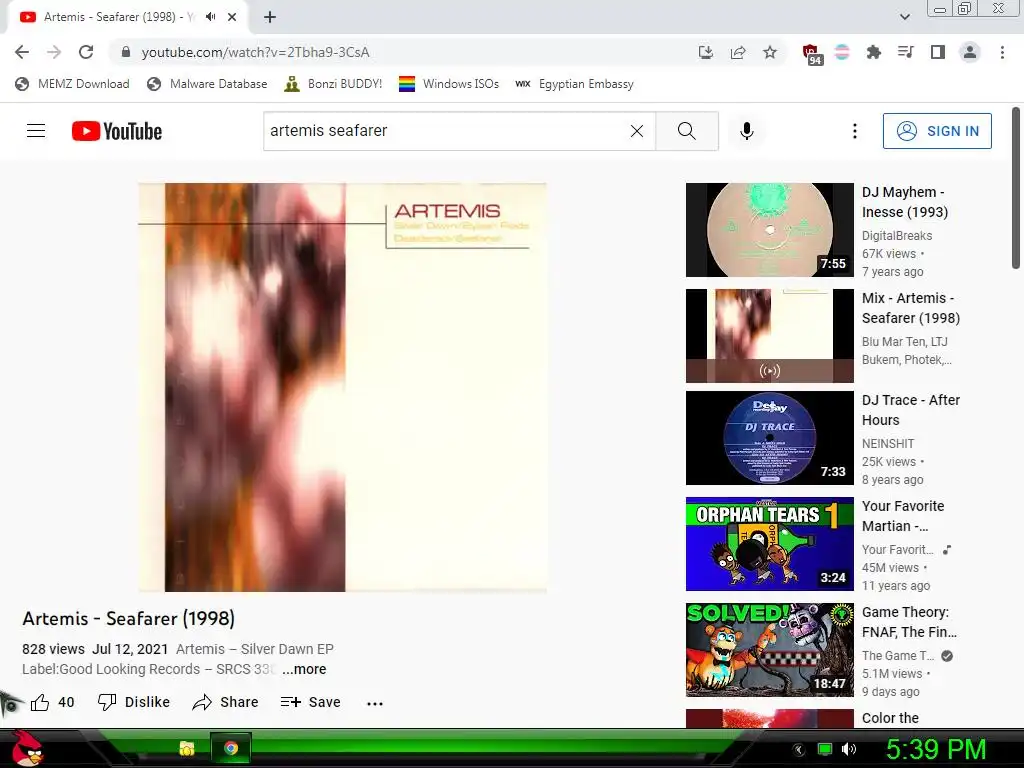Run search with the magnifier button
Viewport: 1024px width, 768px height.
coord(687,131)
